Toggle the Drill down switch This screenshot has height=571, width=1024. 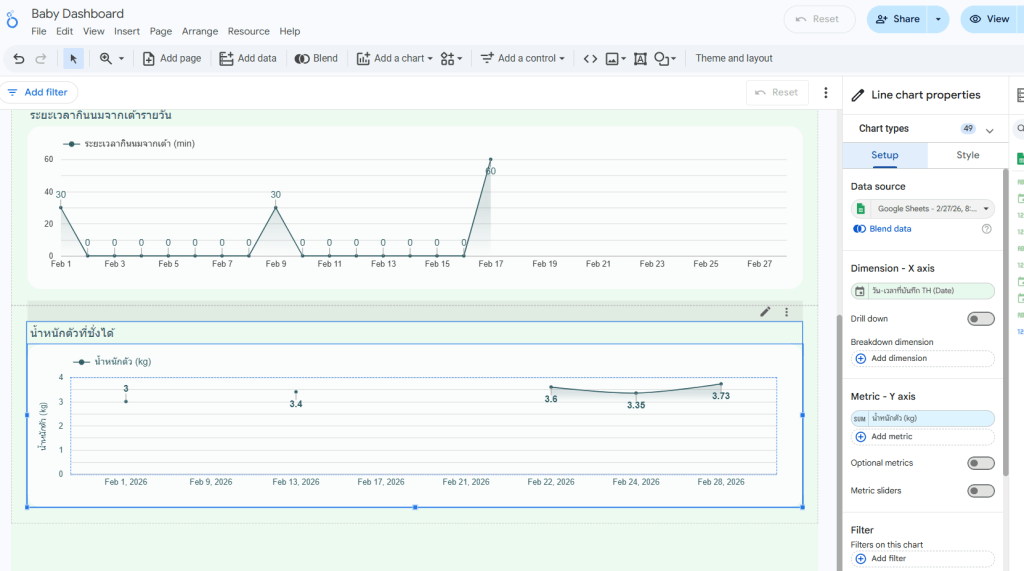point(980,319)
